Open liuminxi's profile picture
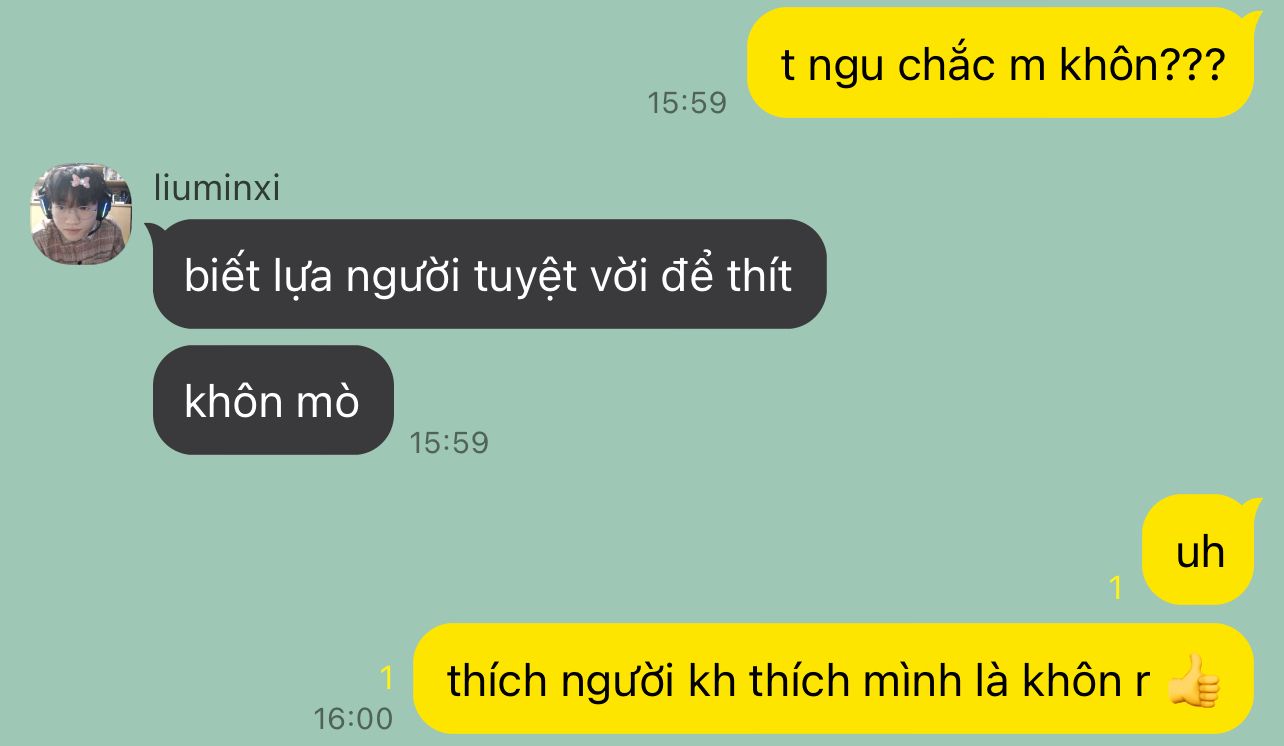Image resolution: width=1284 pixels, height=746 pixels. [x=81, y=214]
